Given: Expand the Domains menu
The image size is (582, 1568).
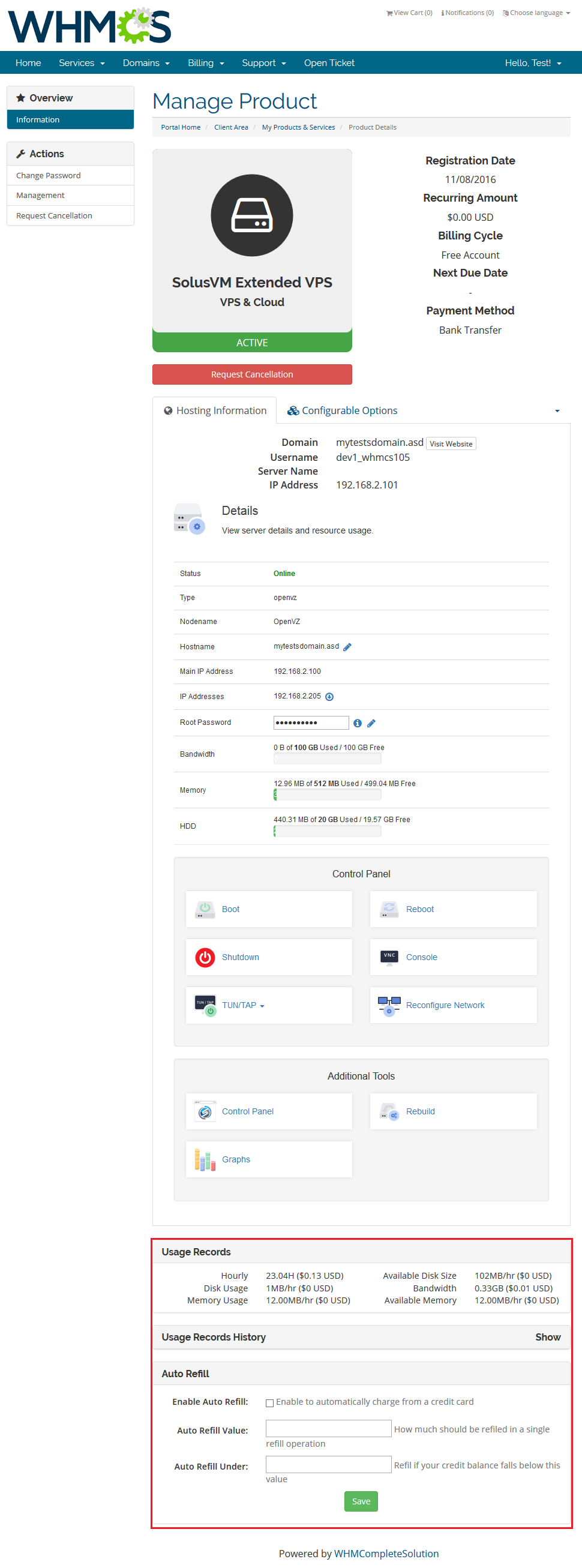Looking at the screenshot, I should click(x=146, y=62).
